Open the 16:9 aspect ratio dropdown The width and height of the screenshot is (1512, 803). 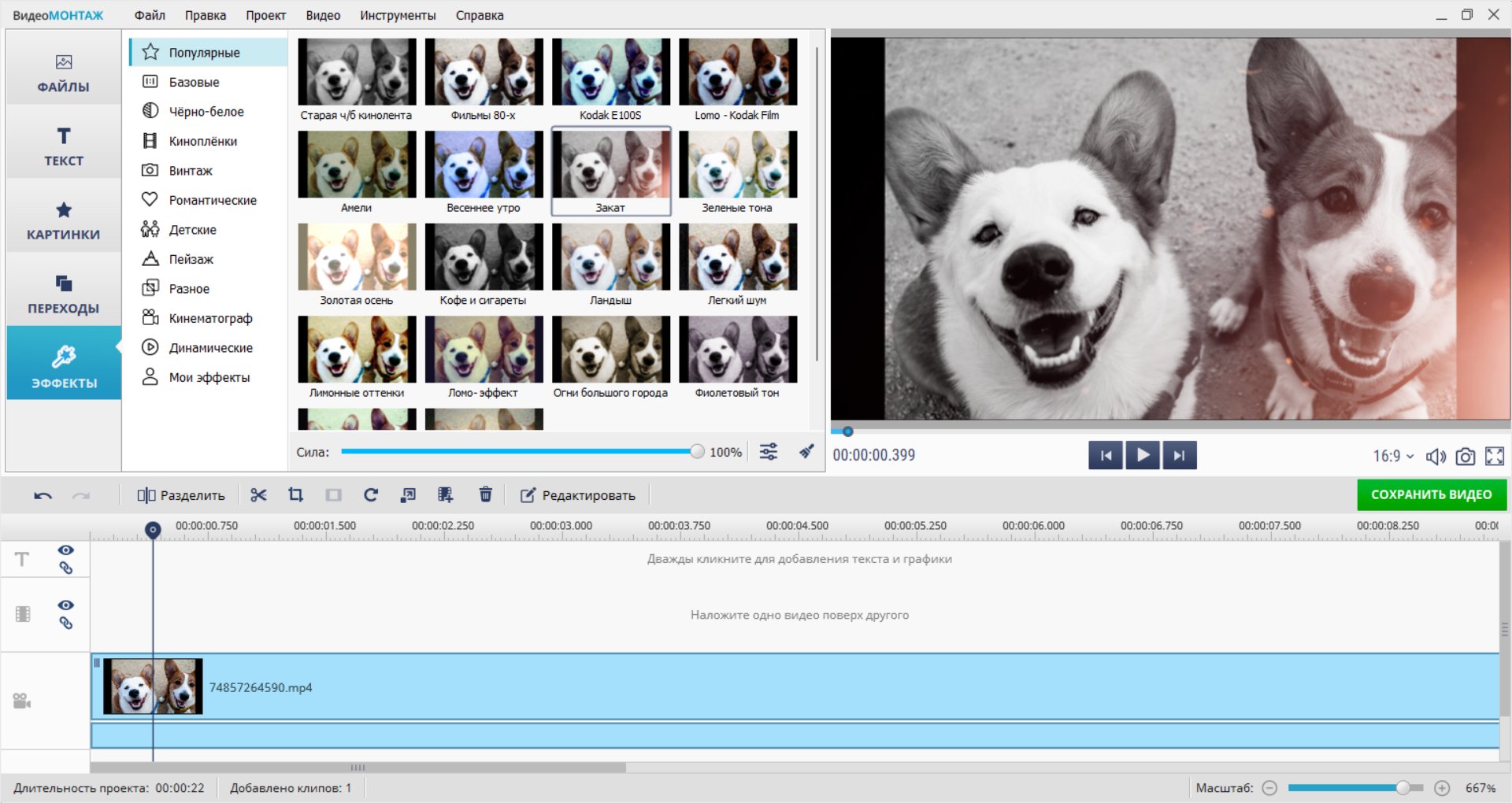pyautogui.click(x=1392, y=457)
